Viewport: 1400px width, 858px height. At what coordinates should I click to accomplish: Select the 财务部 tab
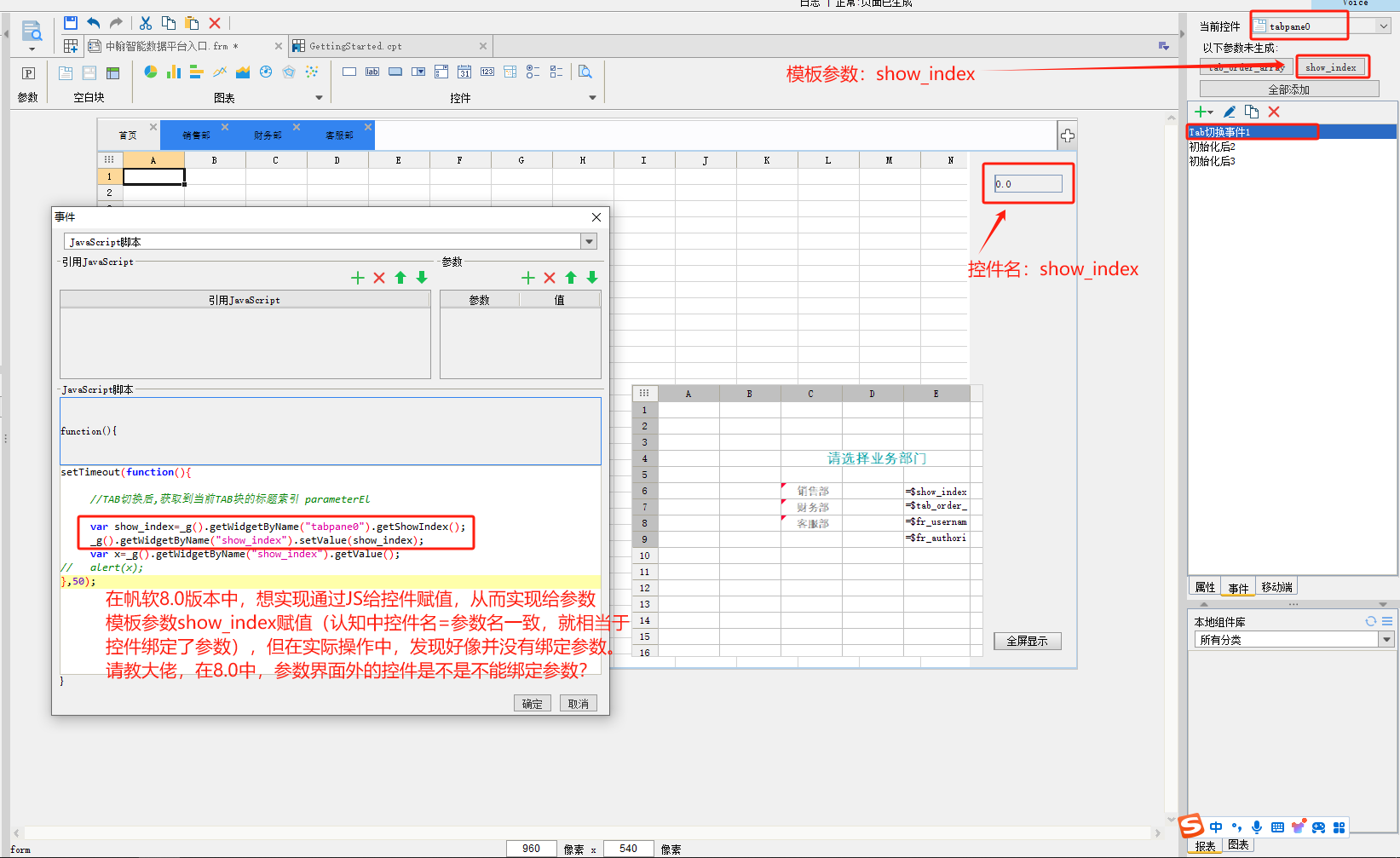268,135
